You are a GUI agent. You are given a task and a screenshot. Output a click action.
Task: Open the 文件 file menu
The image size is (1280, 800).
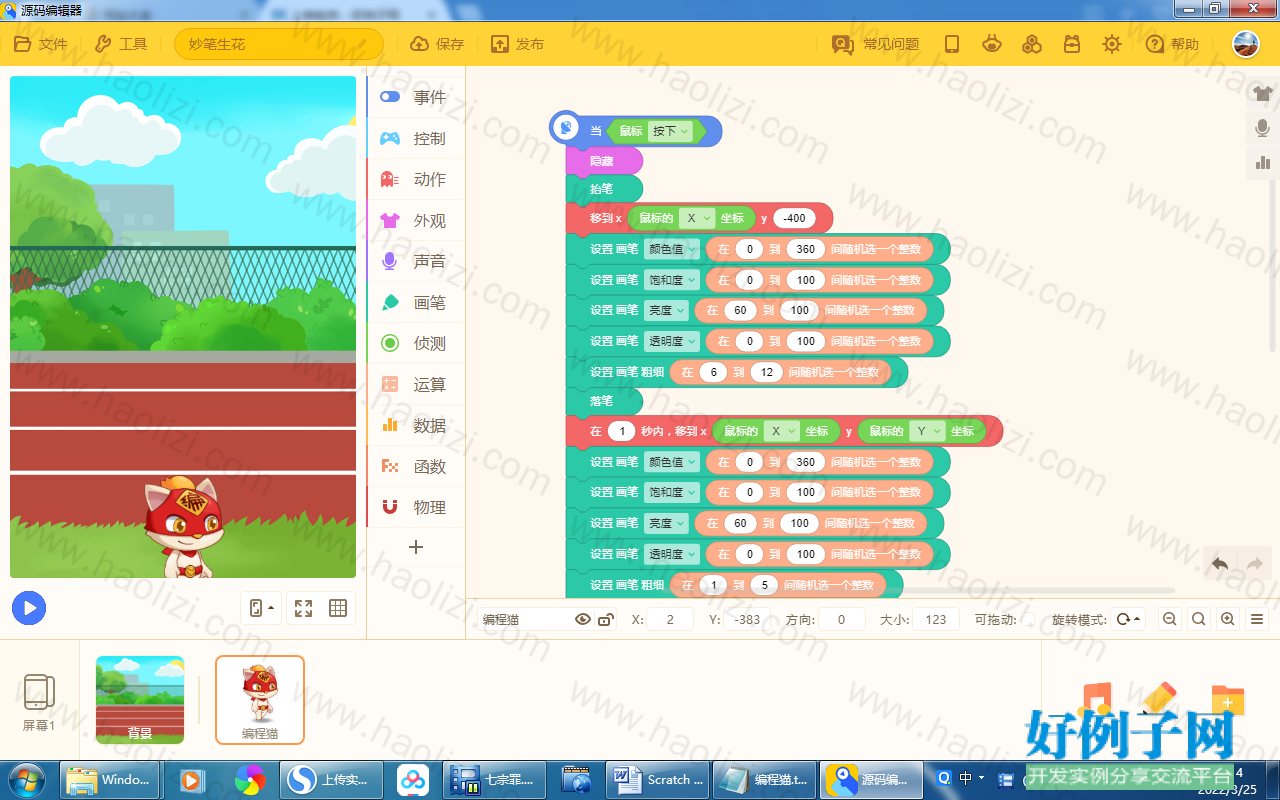[x=40, y=44]
